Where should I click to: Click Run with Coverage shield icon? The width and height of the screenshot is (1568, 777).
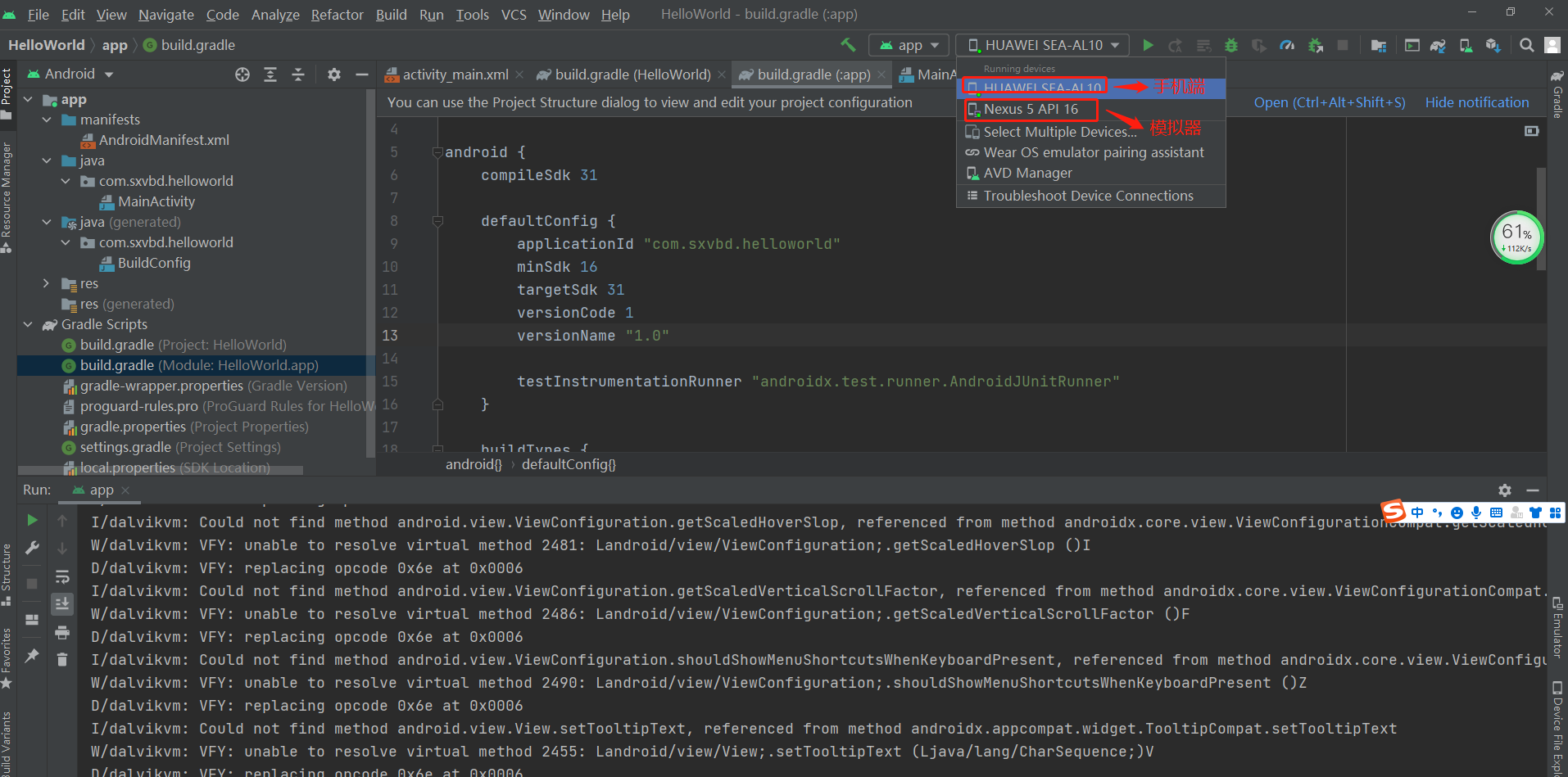tap(1258, 45)
